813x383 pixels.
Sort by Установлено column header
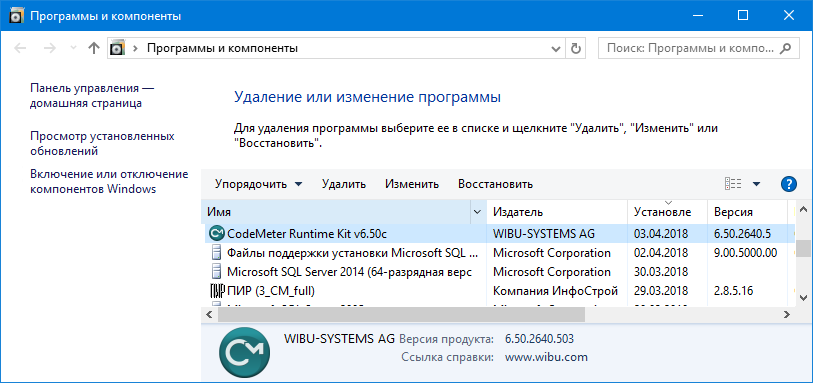tap(668, 212)
